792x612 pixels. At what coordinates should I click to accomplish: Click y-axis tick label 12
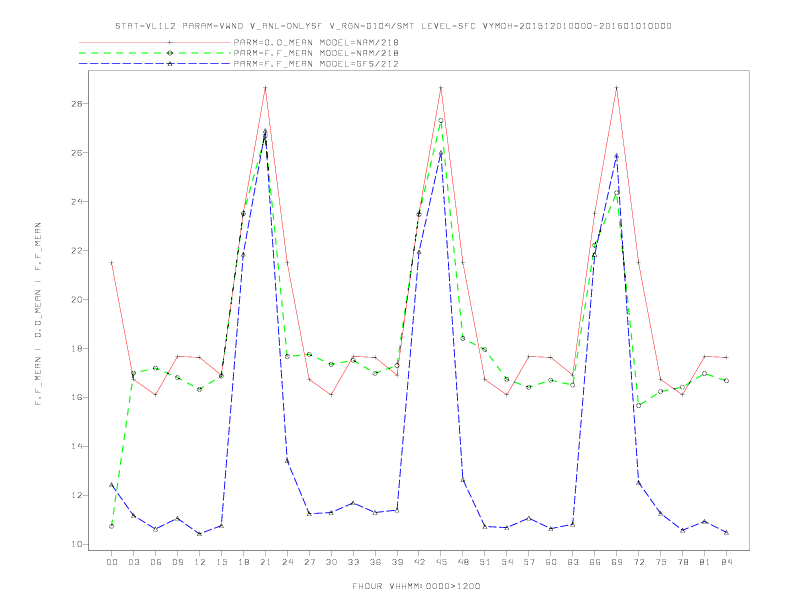[x=77, y=495]
